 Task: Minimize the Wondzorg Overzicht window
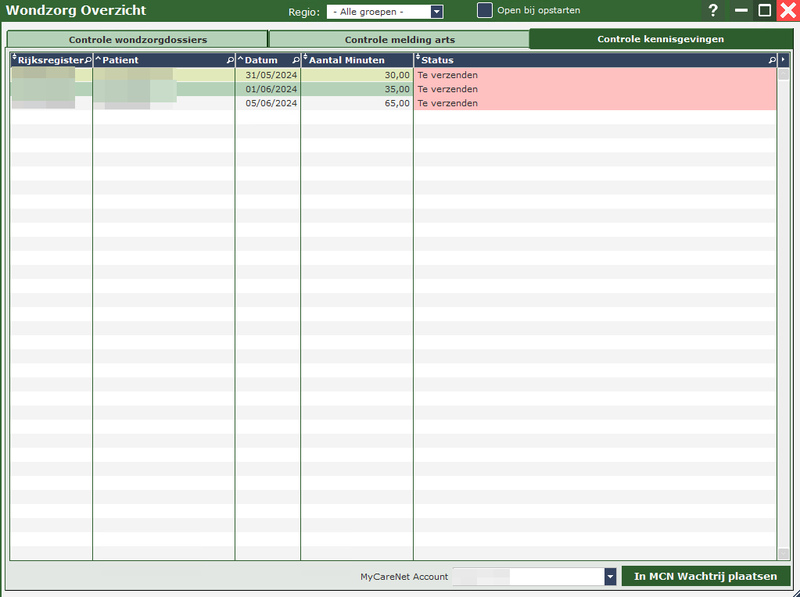(741, 10)
